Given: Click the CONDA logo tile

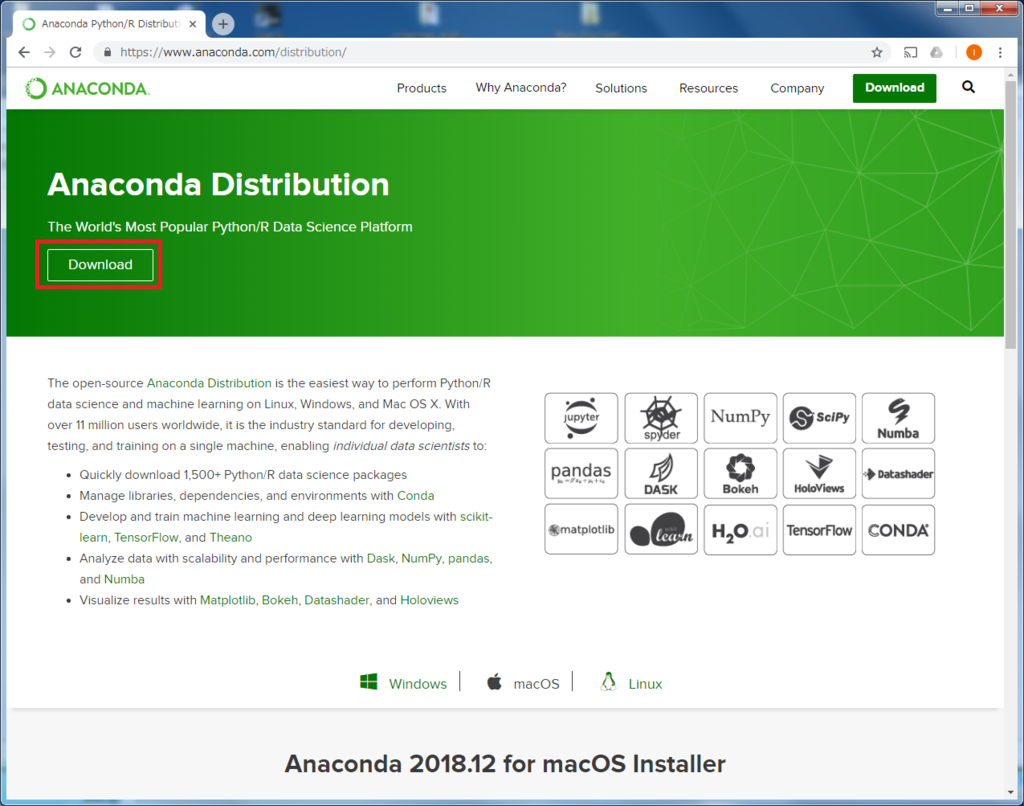Looking at the screenshot, I should pyautogui.click(x=898, y=530).
